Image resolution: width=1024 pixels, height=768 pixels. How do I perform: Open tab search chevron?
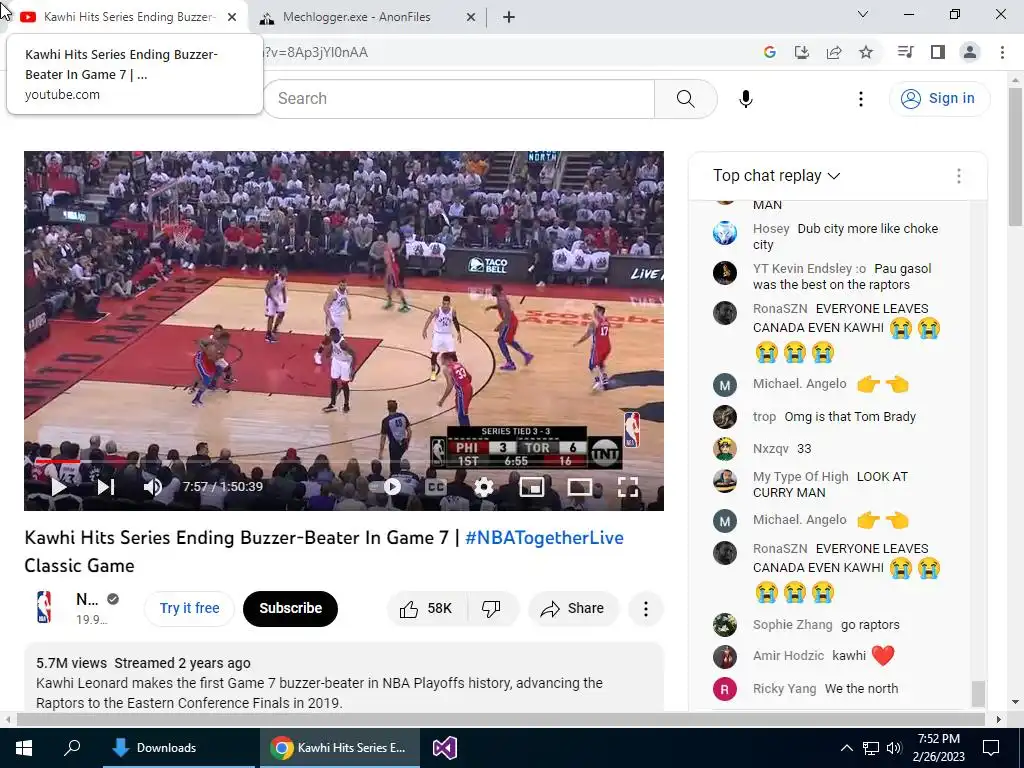coord(863,14)
